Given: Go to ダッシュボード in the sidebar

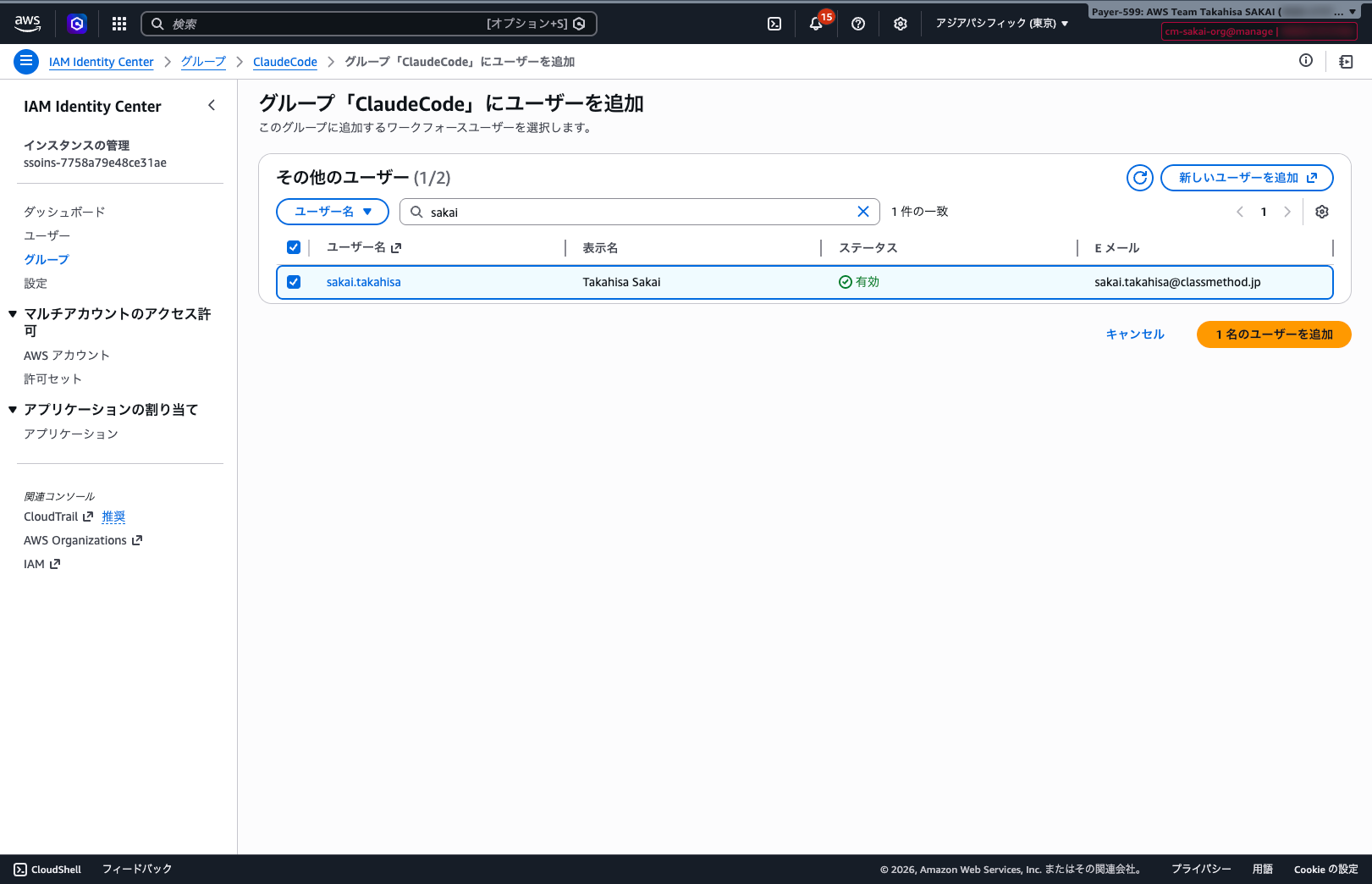Looking at the screenshot, I should [x=64, y=212].
